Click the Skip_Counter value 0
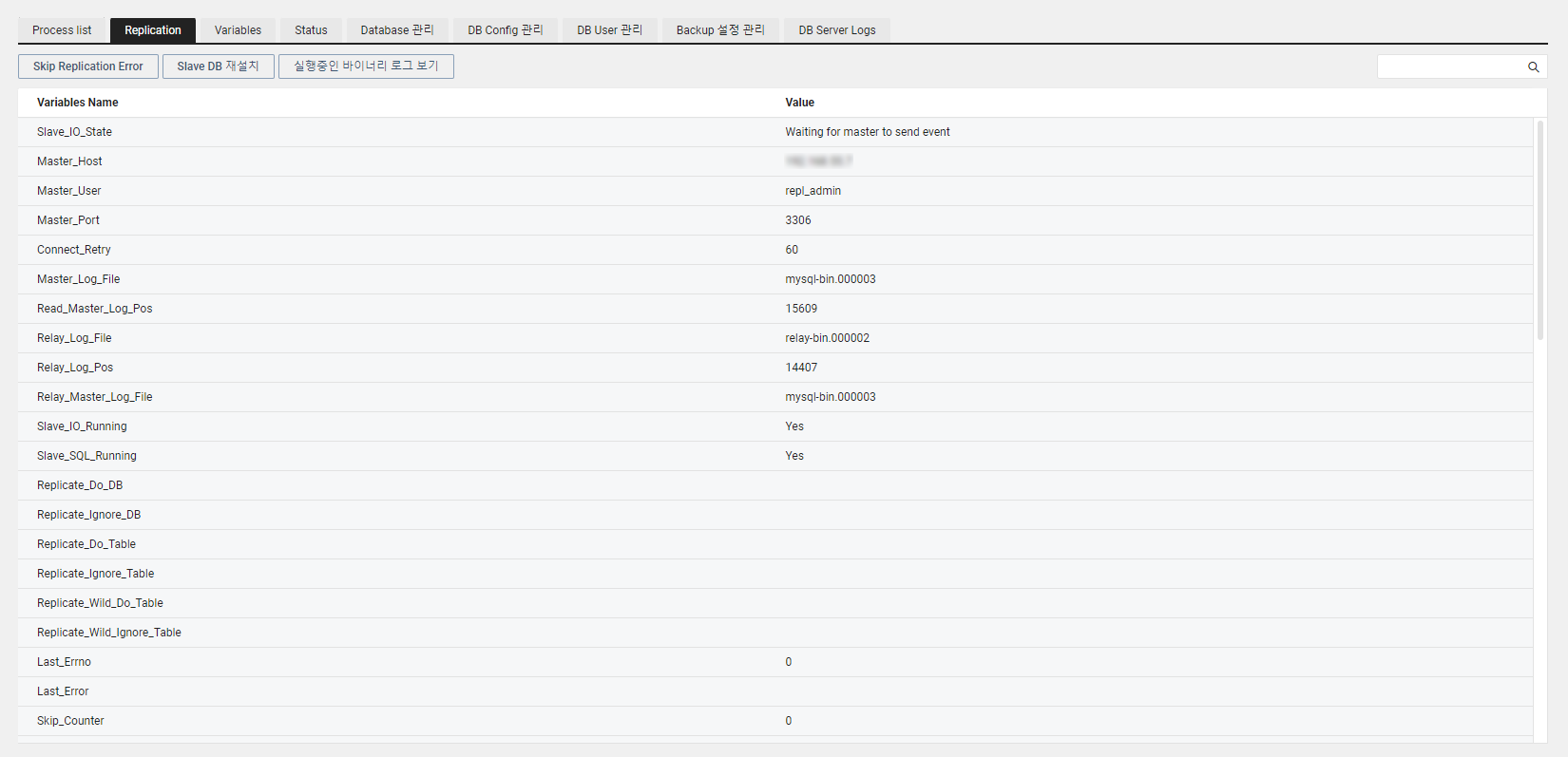The width and height of the screenshot is (1568, 757). coord(789,721)
